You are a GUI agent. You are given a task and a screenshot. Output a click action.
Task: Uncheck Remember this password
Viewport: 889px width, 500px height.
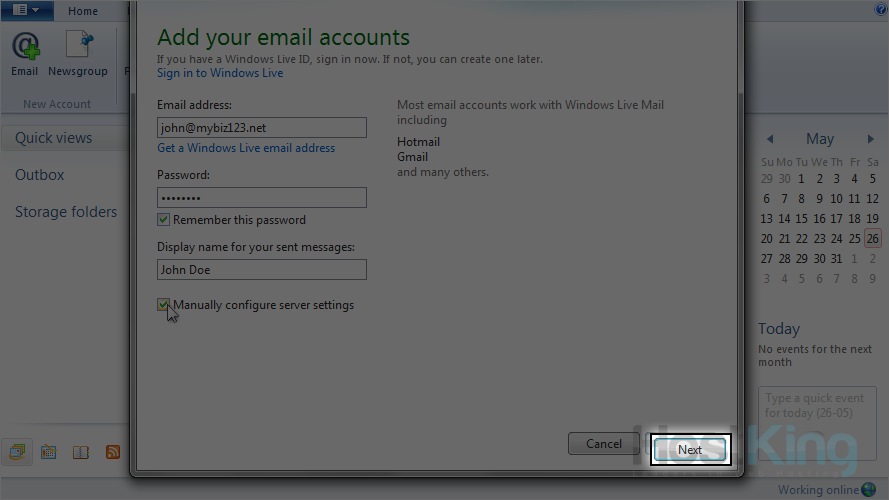164,220
